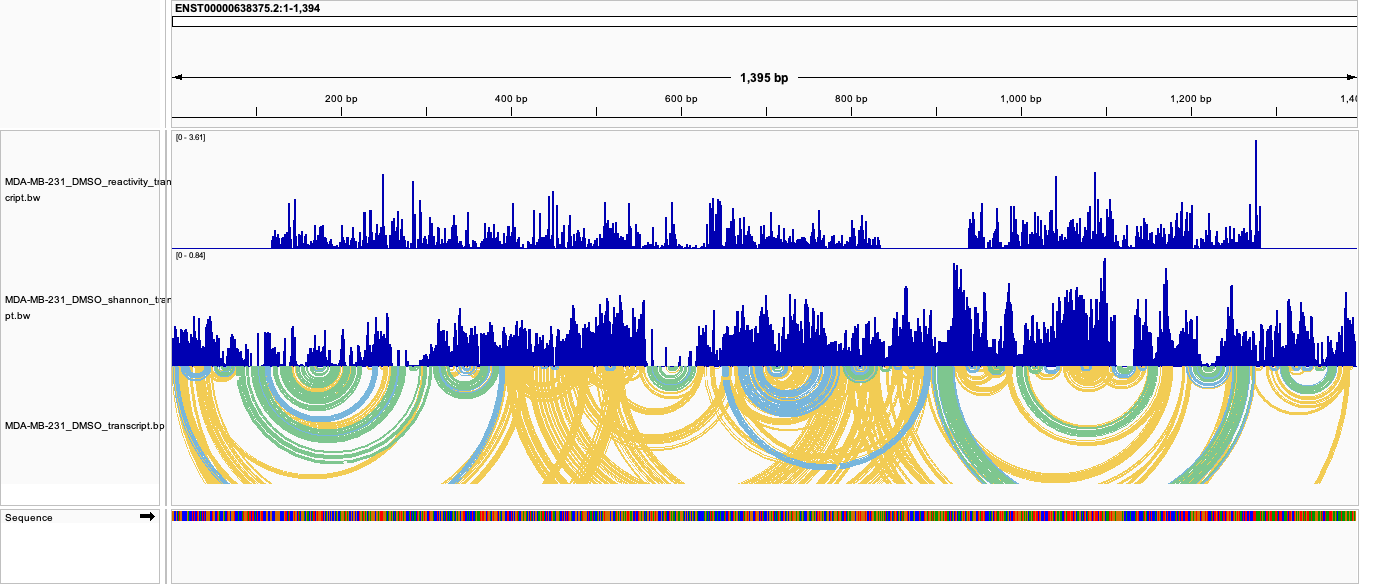Click the reactivity data range label 0 - 3.61

190,137
